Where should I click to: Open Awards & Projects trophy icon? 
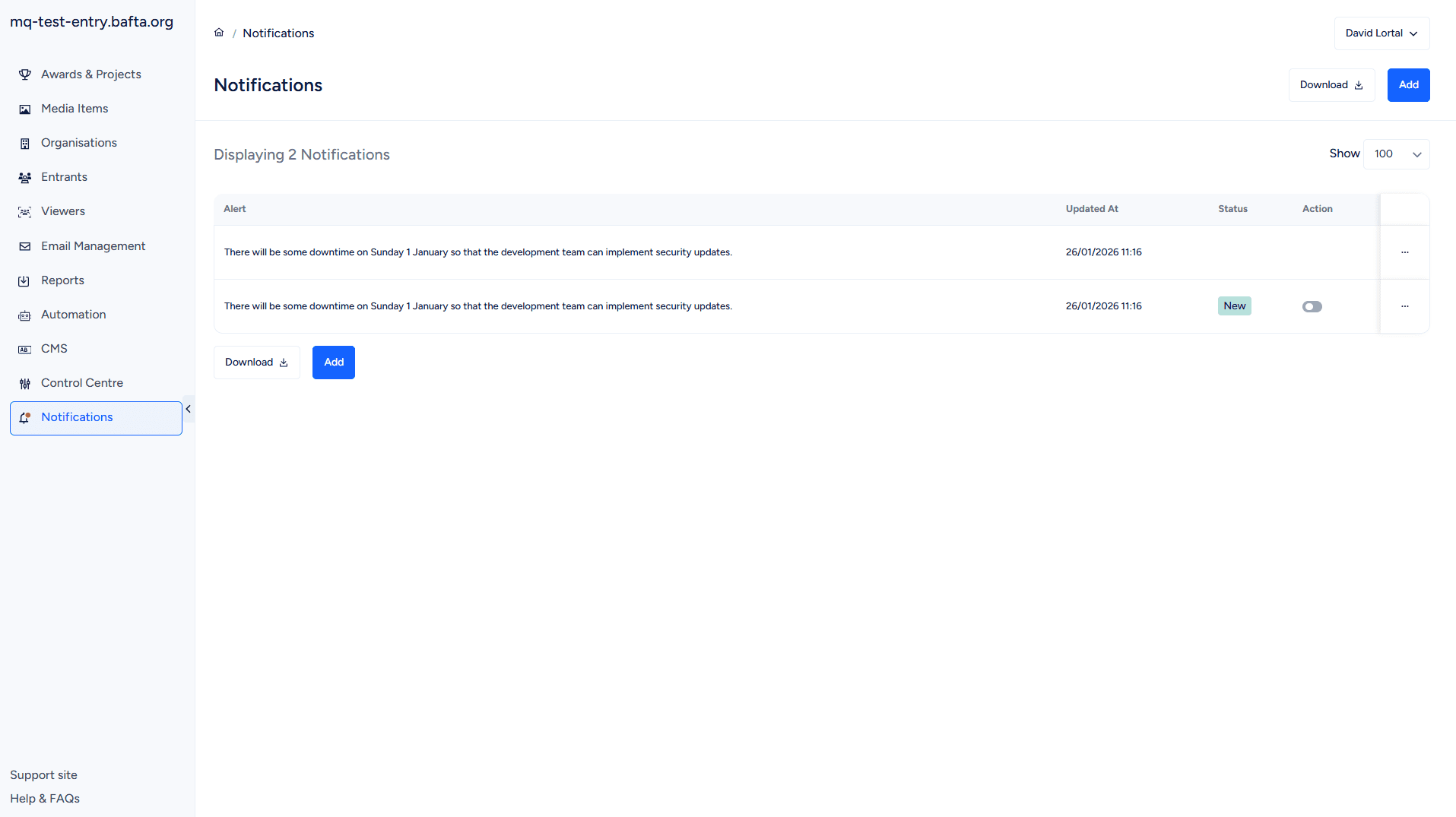(25, 74)
